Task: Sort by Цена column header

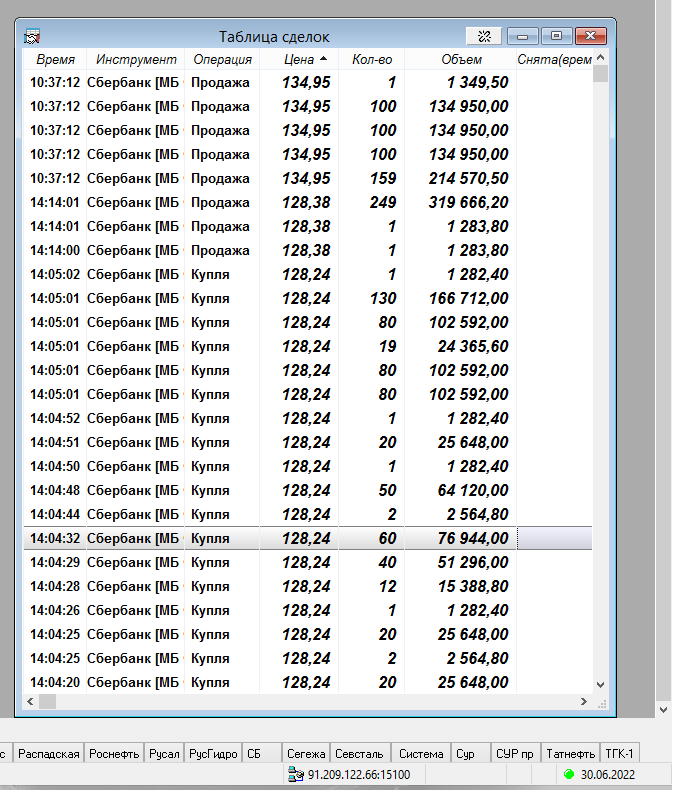Action: 299,59
